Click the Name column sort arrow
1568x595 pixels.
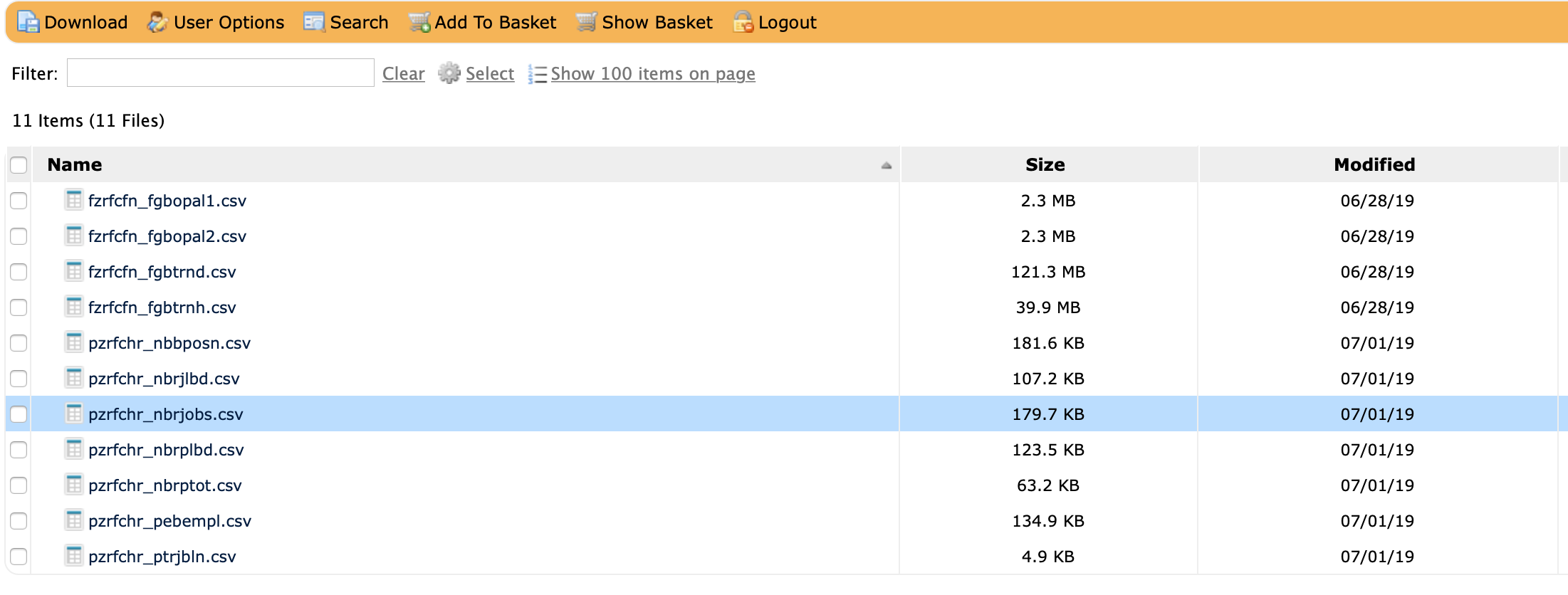(886, 165)
